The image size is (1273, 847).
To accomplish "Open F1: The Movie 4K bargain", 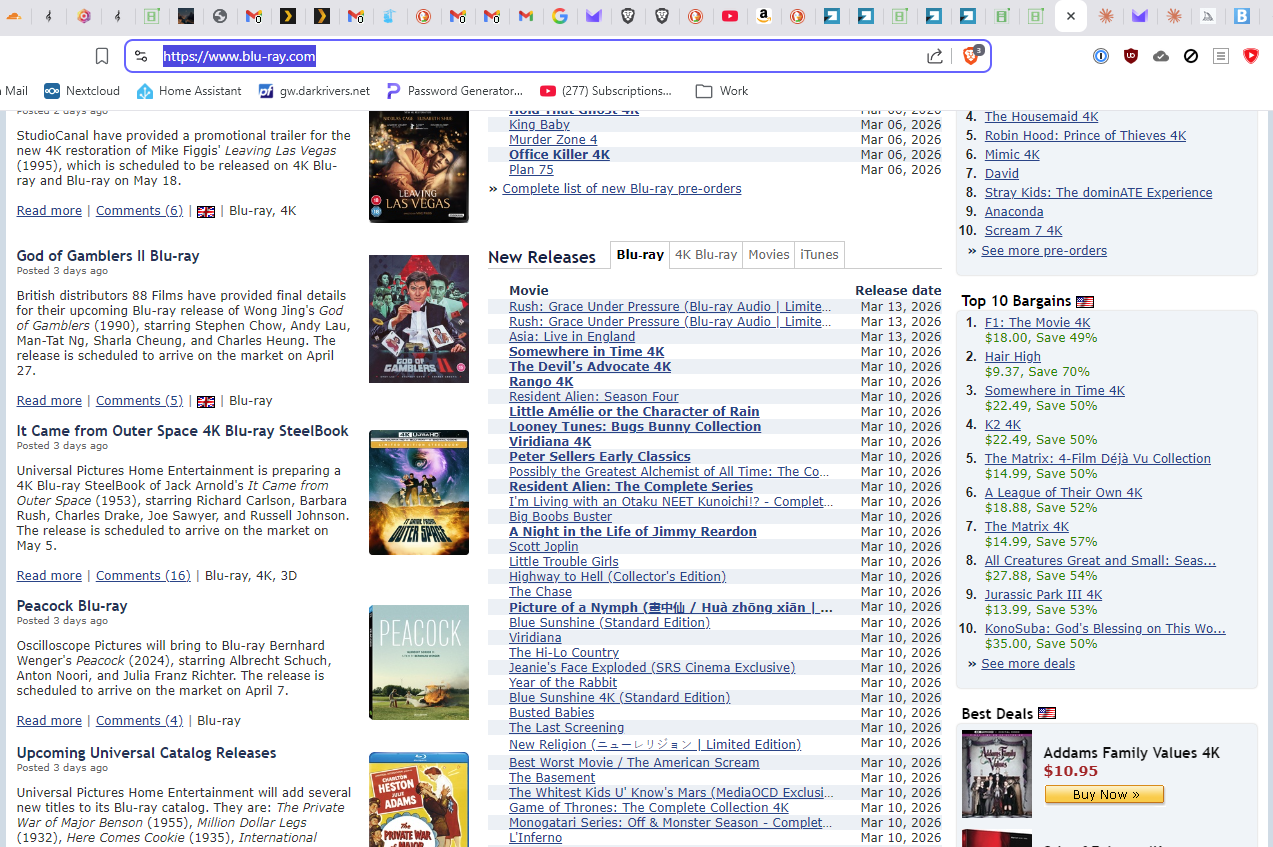I will 1037,323.
